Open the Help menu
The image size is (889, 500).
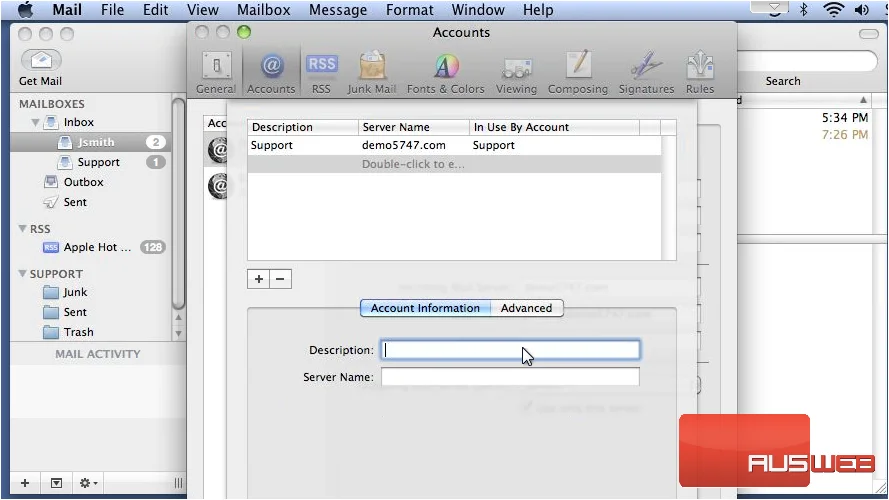click(x=538, y=10)
